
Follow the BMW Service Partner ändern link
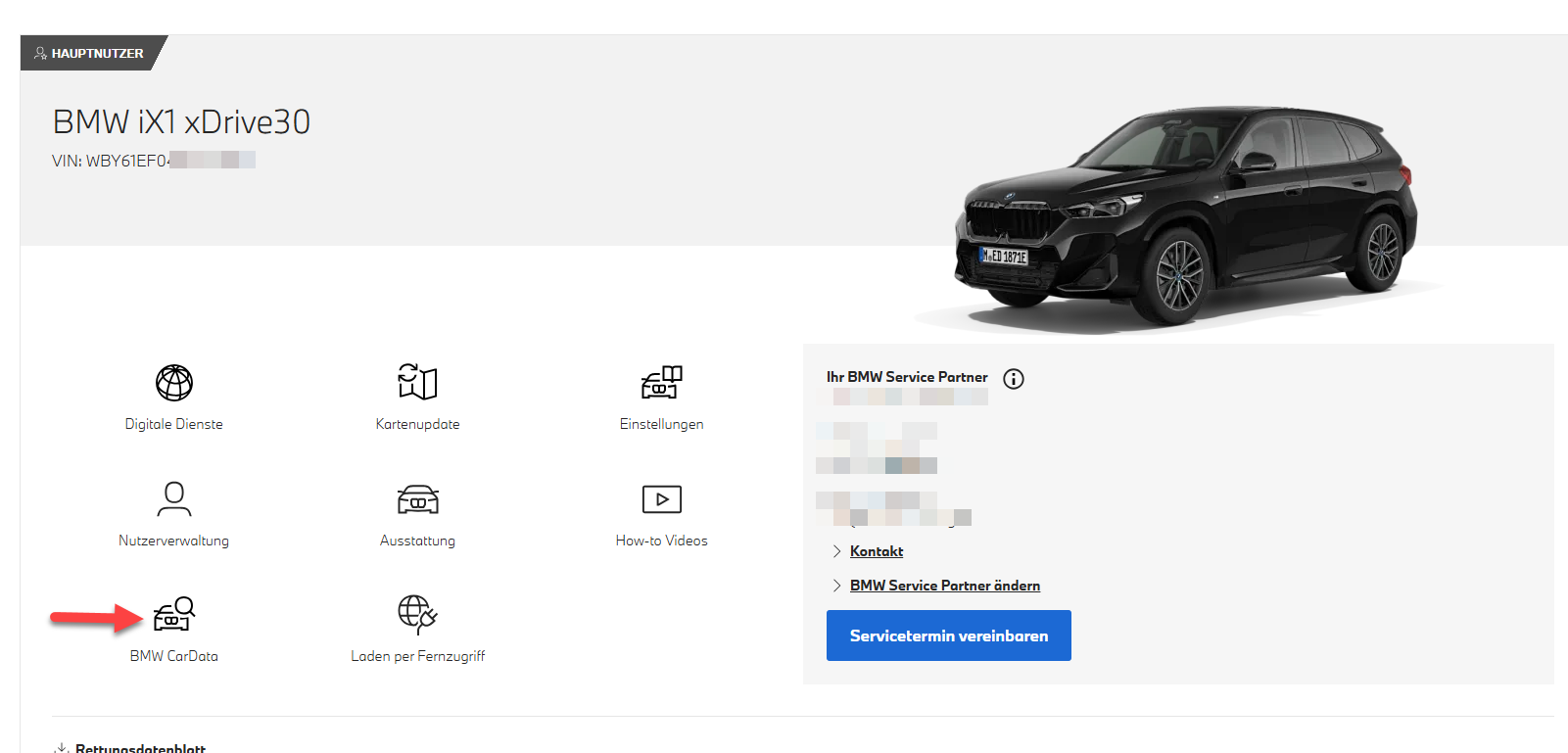tap(944, 586)
